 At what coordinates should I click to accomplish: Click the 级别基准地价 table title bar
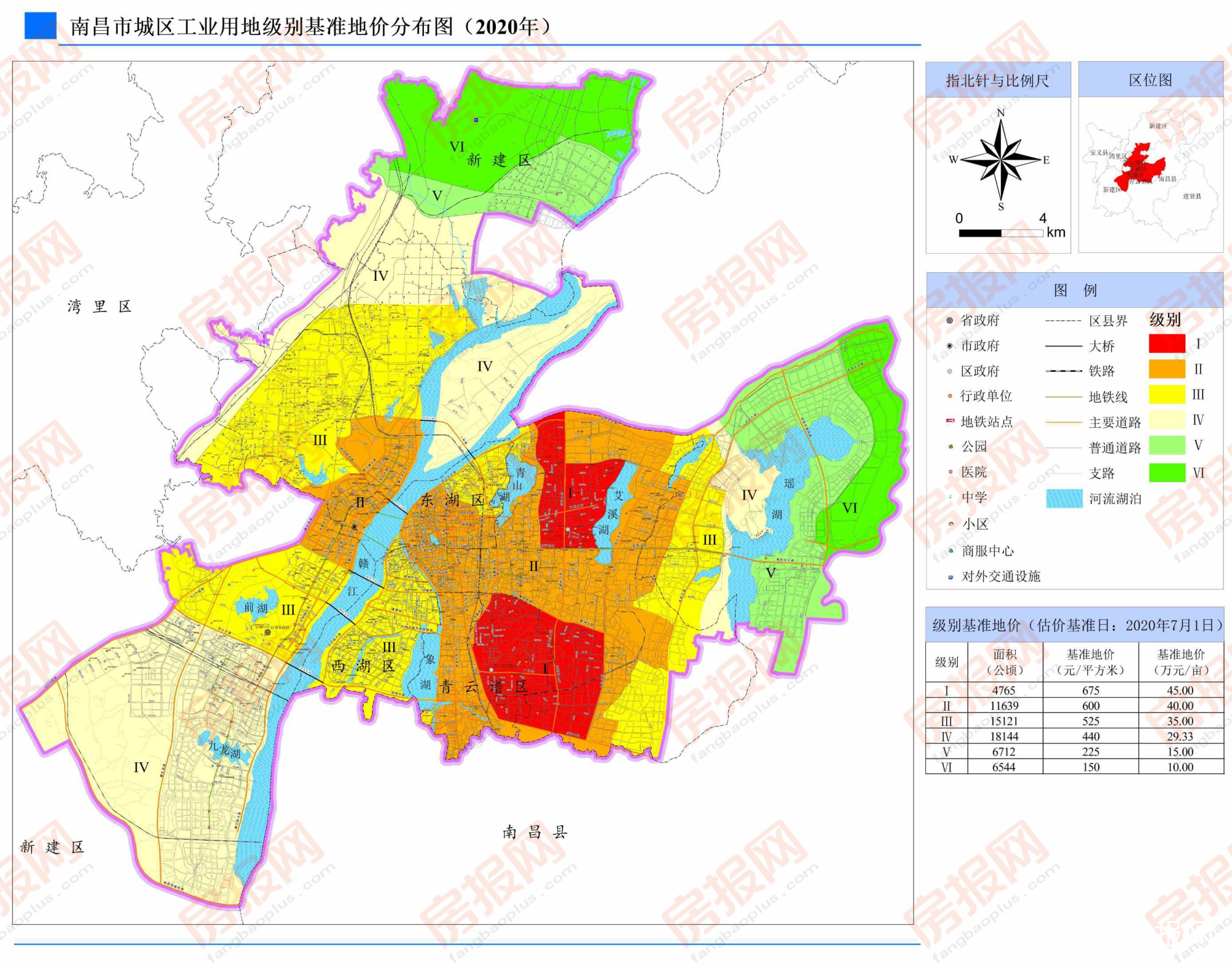[1075, 626]
